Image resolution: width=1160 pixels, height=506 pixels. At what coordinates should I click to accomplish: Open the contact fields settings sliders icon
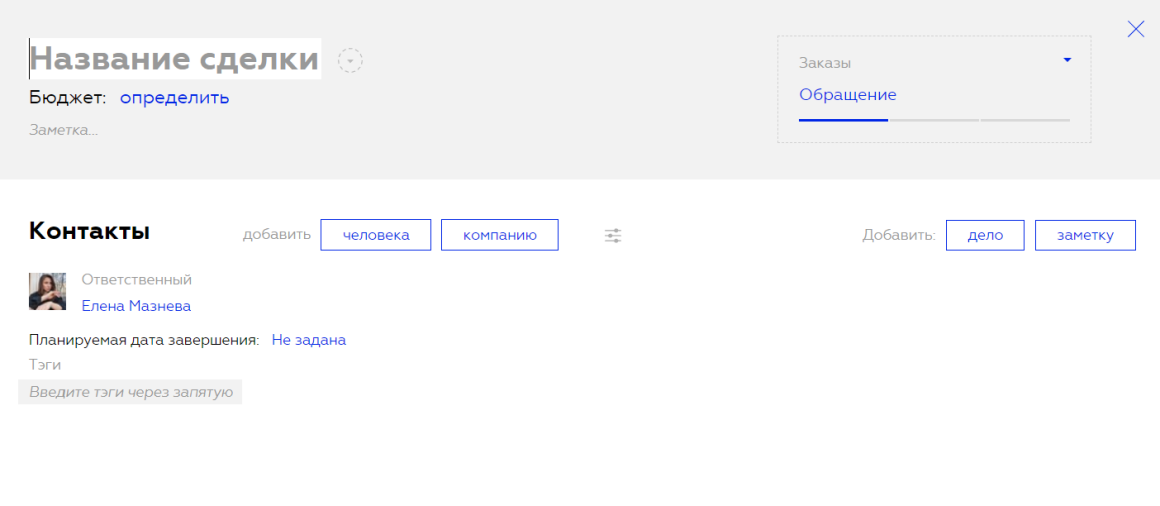point(613,236)
